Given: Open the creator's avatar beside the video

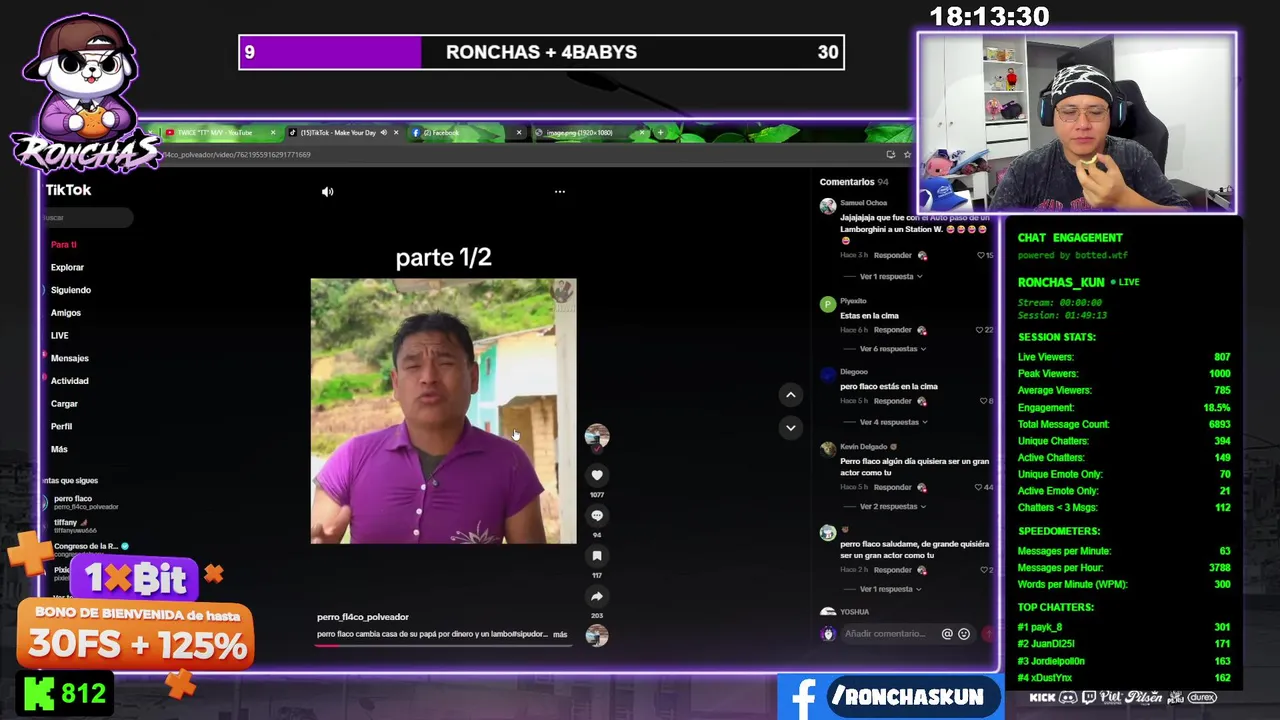Looking at the screenshot, I should point(597,436).
